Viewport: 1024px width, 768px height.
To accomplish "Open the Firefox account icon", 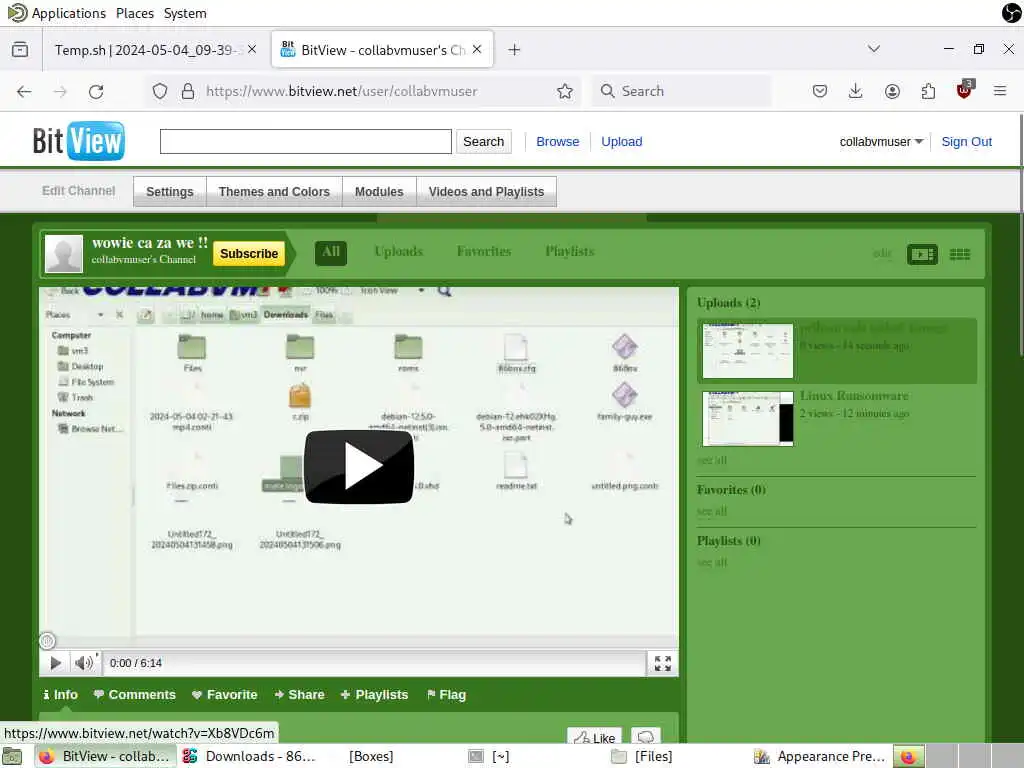I will pos(892,91).
